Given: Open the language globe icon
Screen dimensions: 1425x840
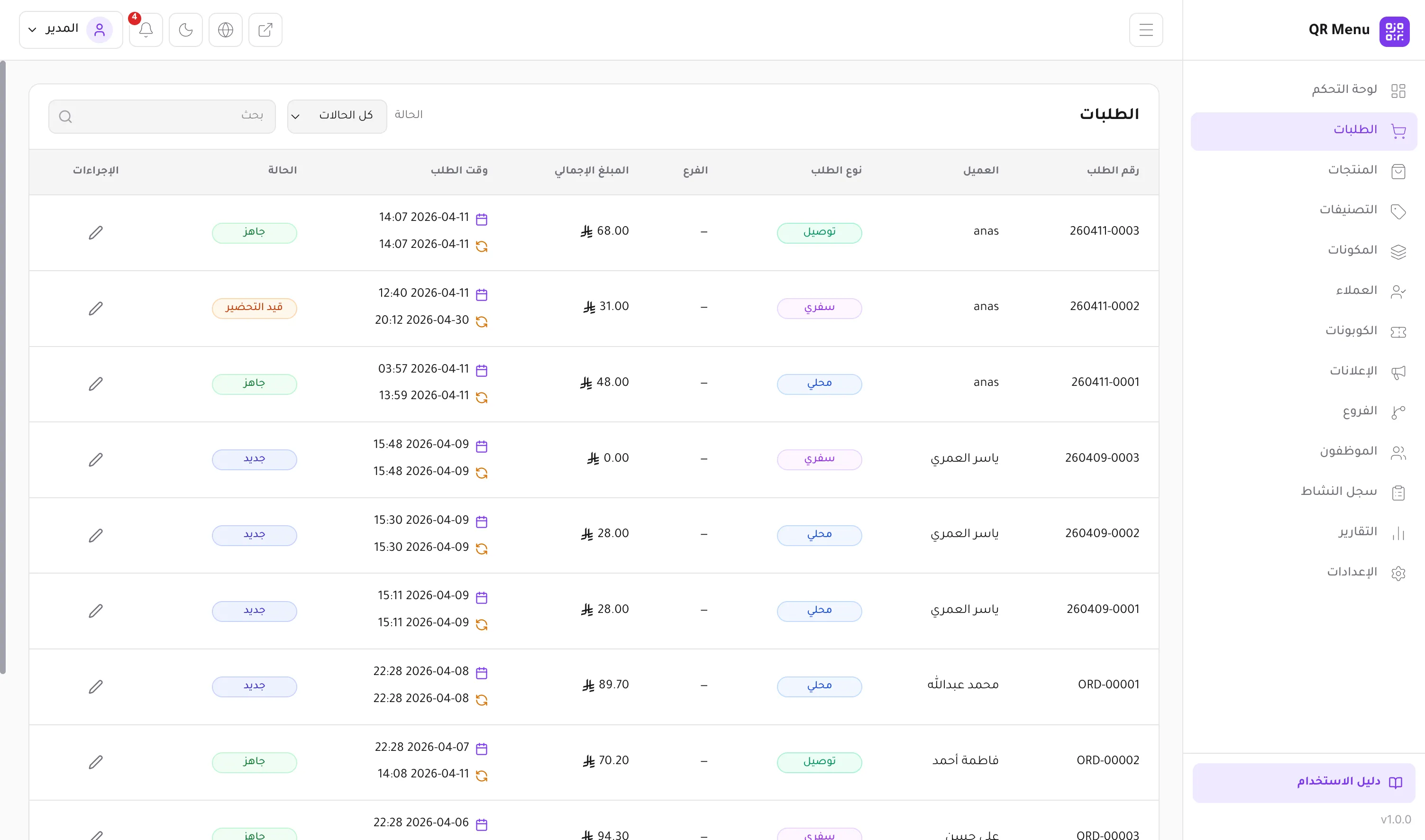Looking at the screenshot, I should [x=225, y=30].
